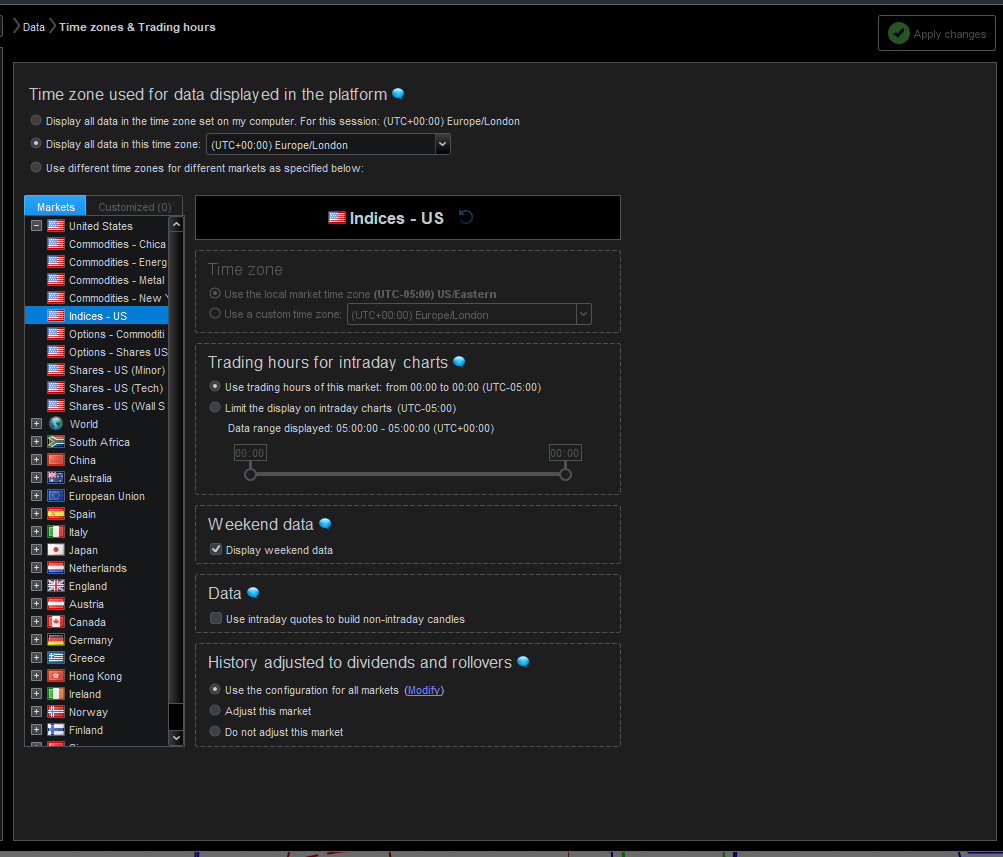Click the European Union flag icon

tap(56, 496)
